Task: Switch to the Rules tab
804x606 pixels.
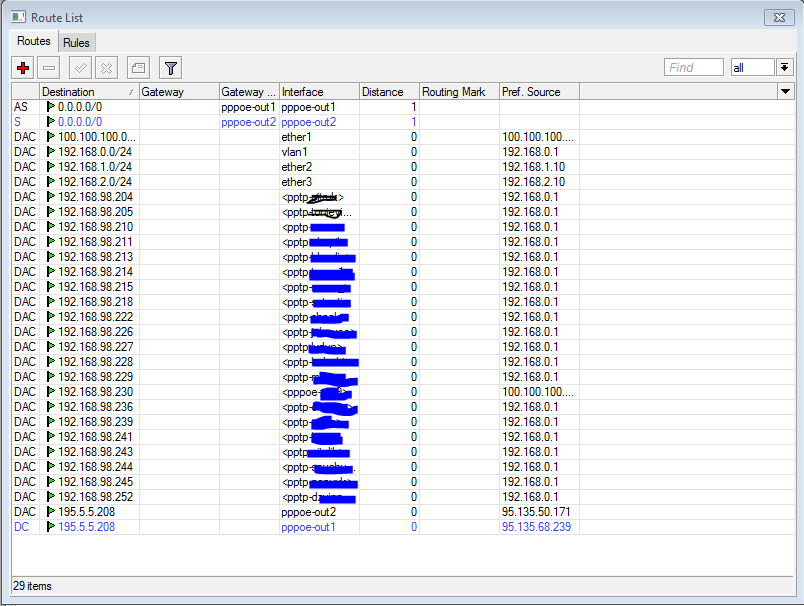Action: 76,42
